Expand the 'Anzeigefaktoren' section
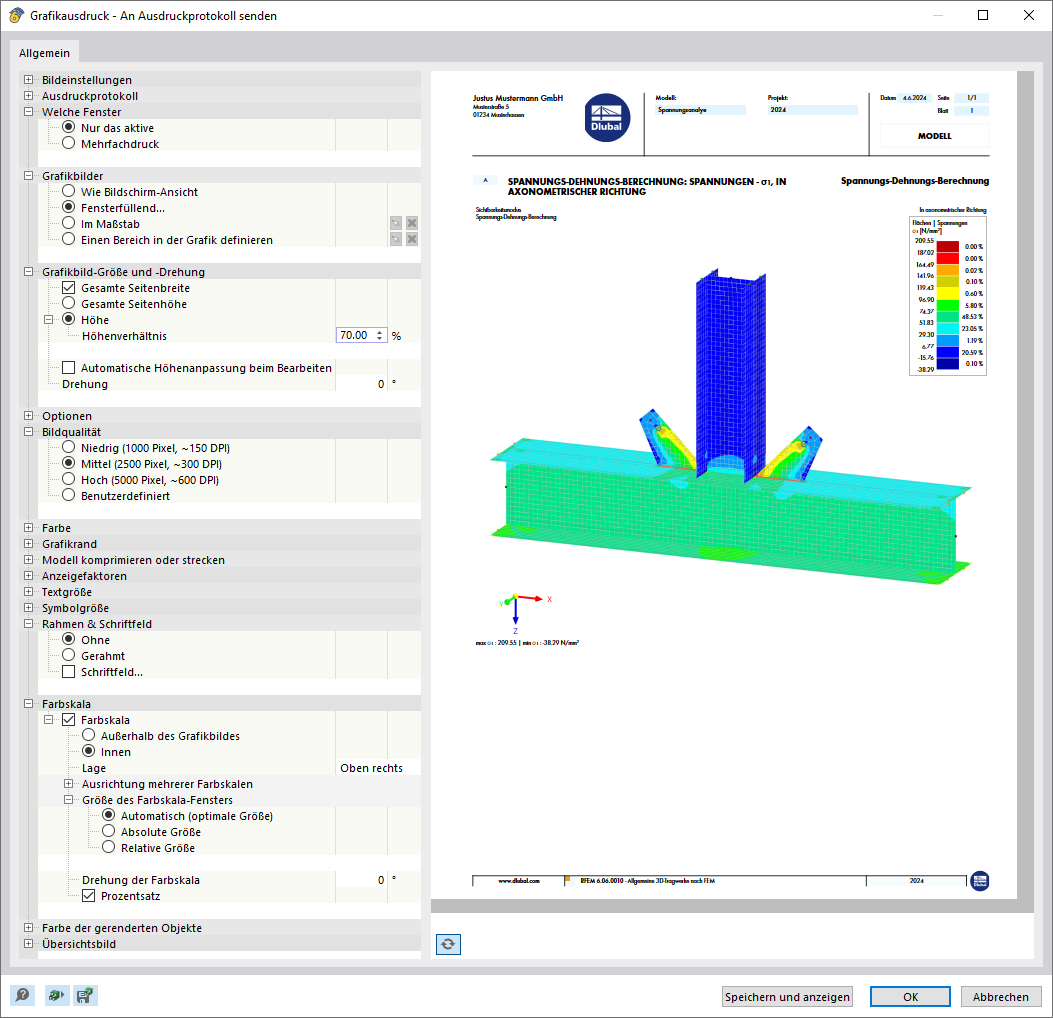This screenshot has width=1053, height=1018. (x=28, y=575)
